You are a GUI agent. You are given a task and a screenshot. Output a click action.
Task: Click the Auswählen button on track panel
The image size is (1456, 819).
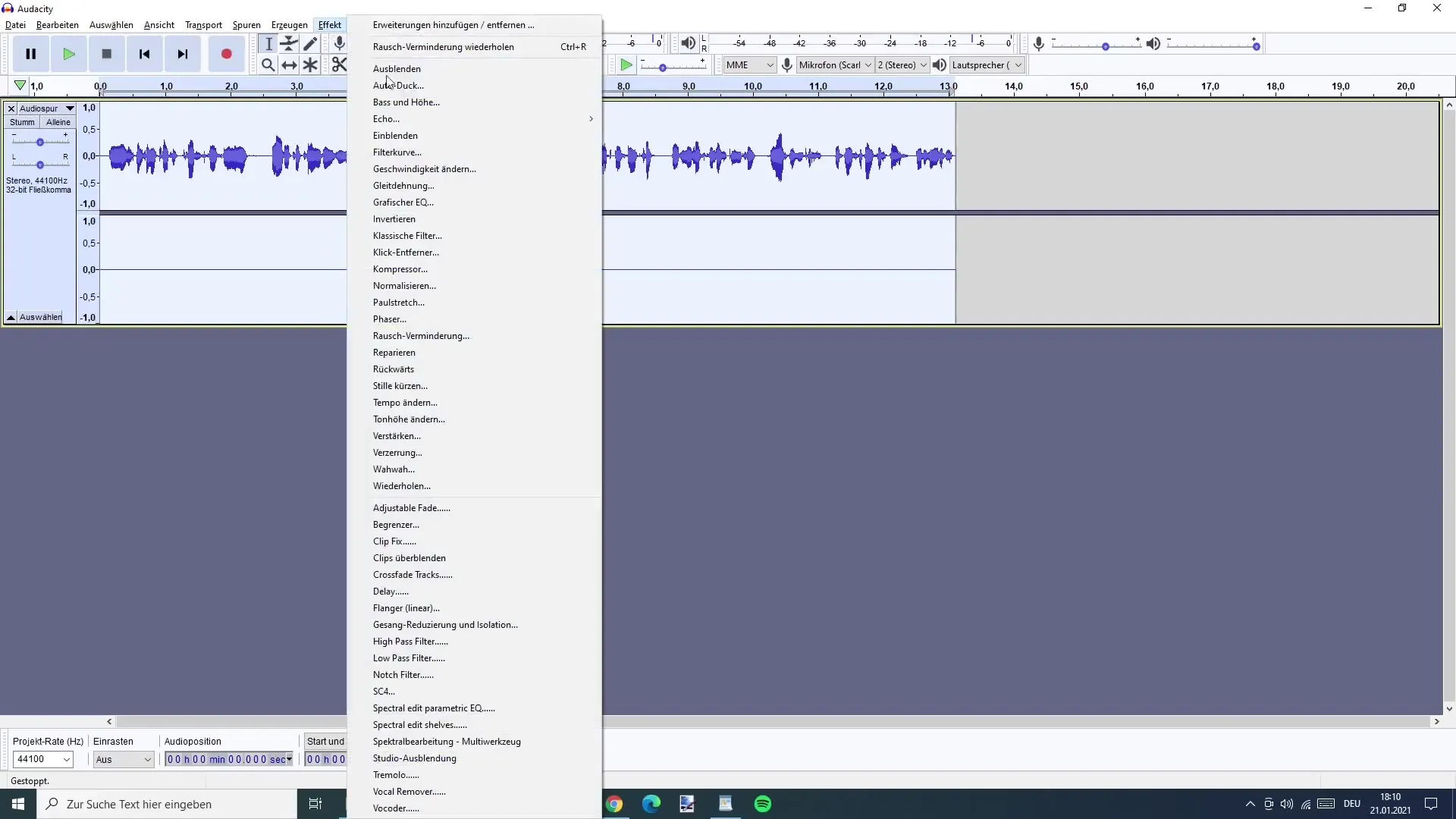[41, 317]
